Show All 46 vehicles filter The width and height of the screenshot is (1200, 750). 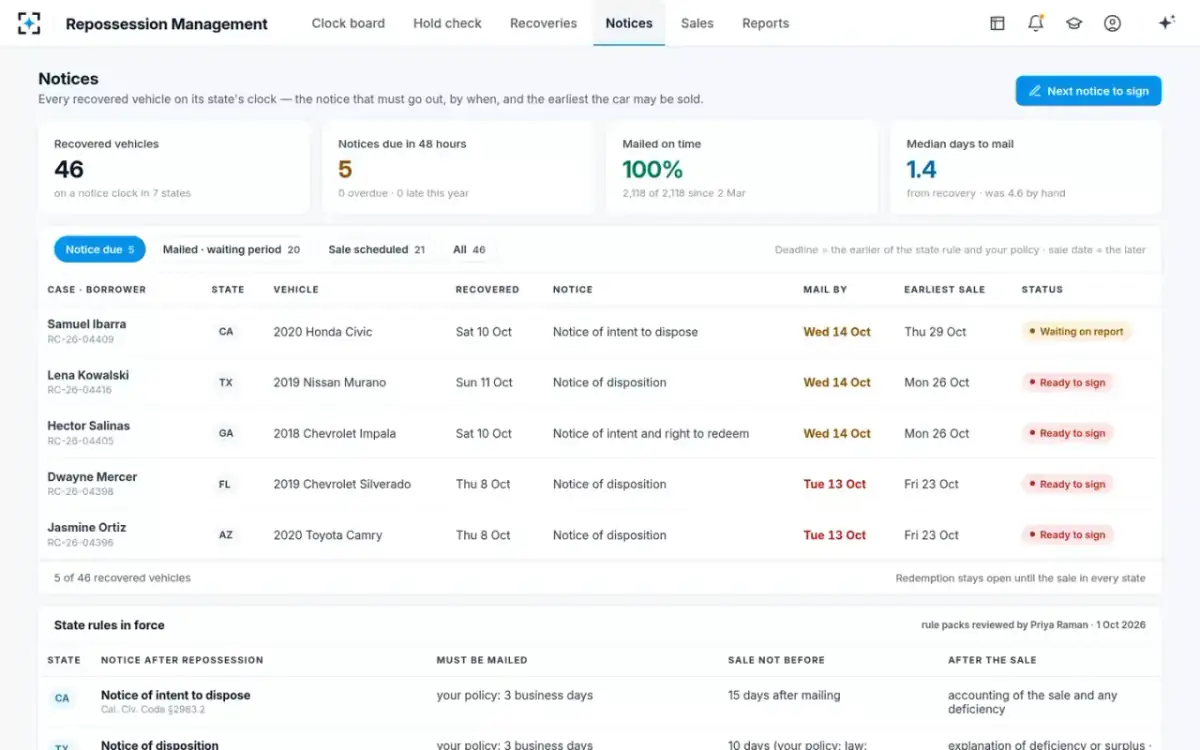tap(469, 250)
